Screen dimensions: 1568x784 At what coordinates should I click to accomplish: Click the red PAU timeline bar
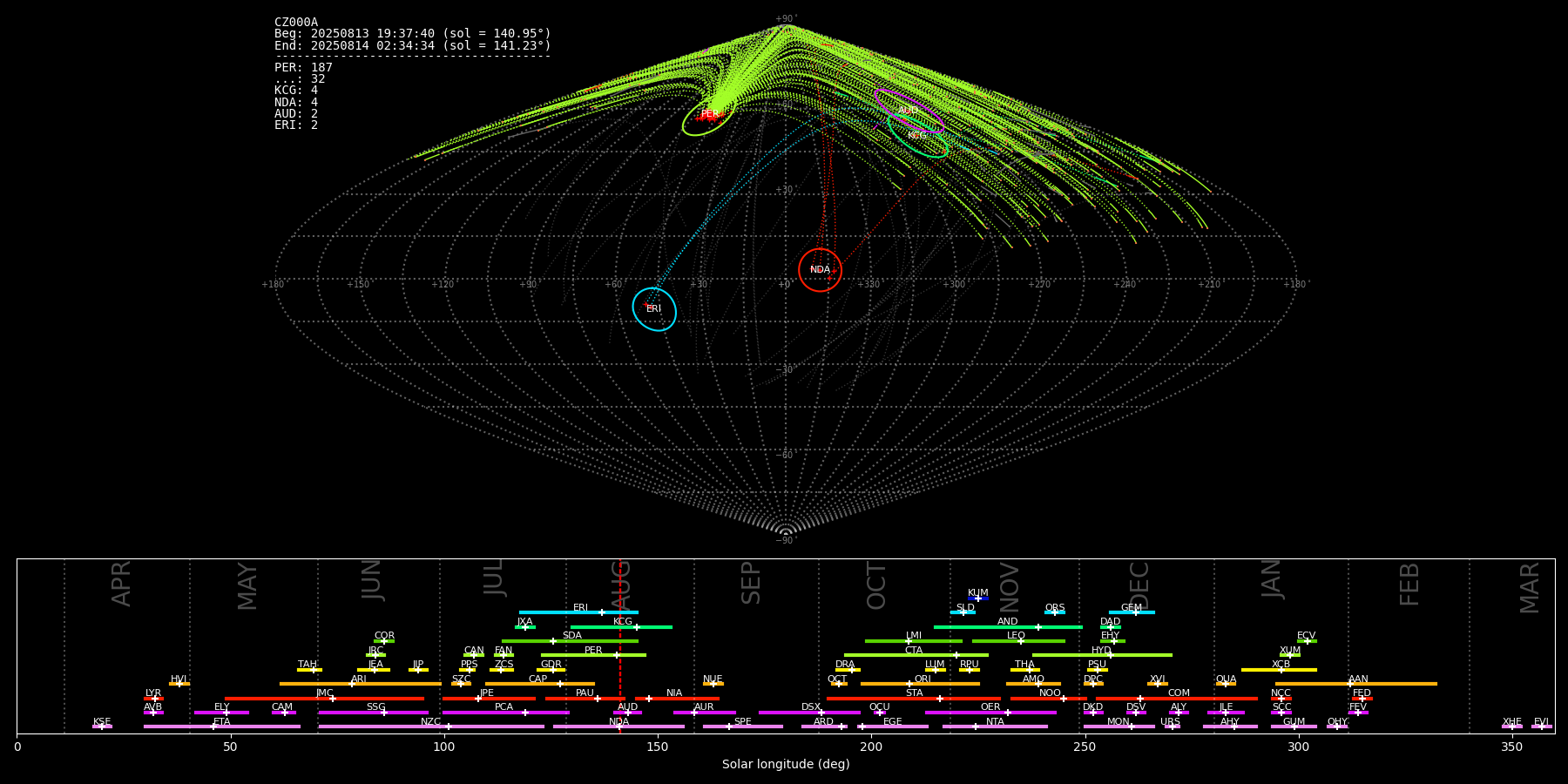coord(585,698)
